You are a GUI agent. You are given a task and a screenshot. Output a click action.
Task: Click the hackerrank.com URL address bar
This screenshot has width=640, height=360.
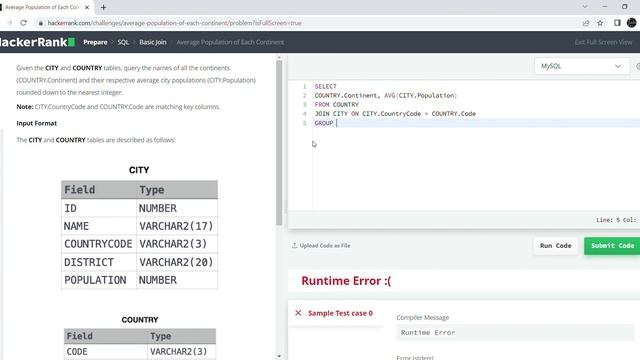click(175, 23)
